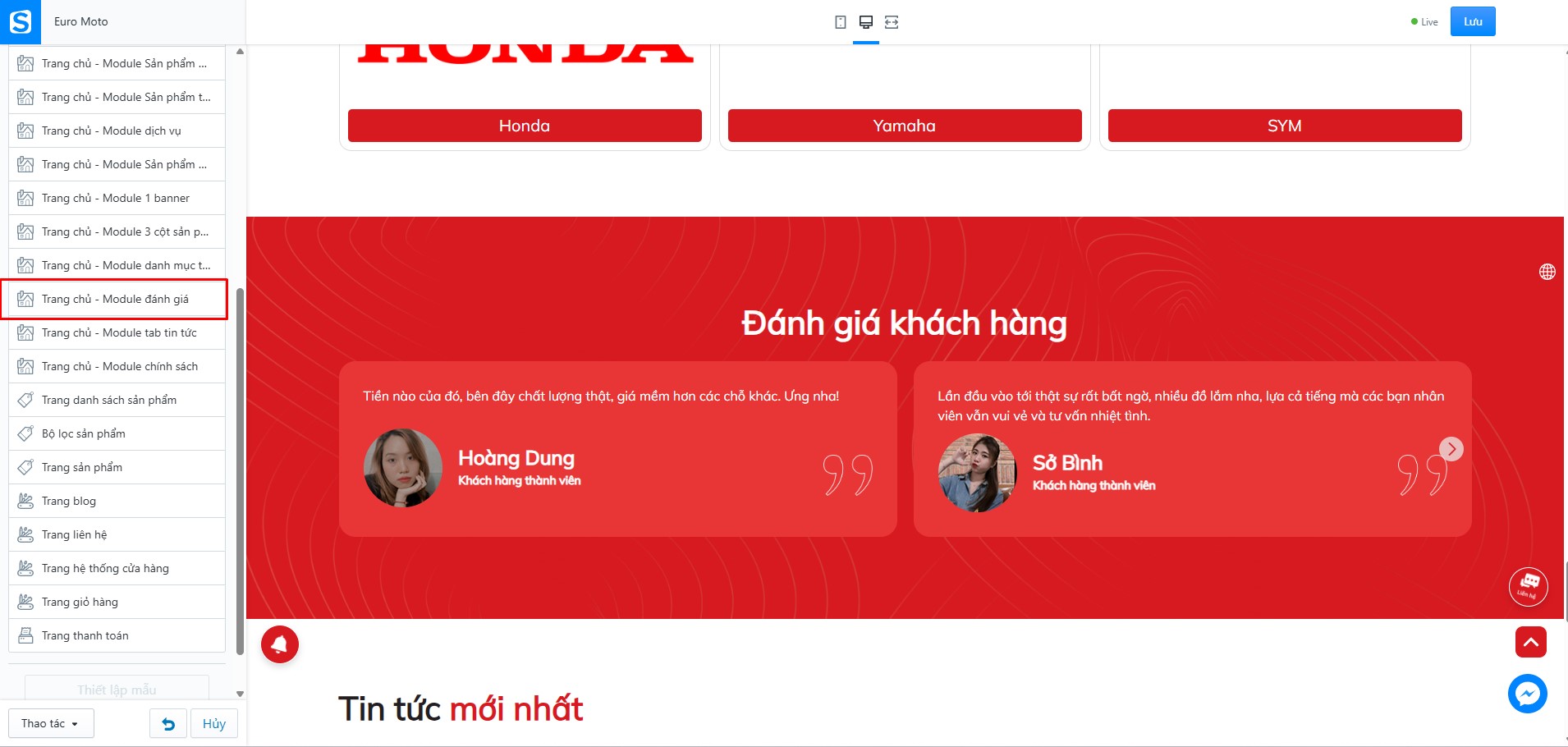
Task: Click the Sở Bình reviewer name
Action: [1067, 463]
